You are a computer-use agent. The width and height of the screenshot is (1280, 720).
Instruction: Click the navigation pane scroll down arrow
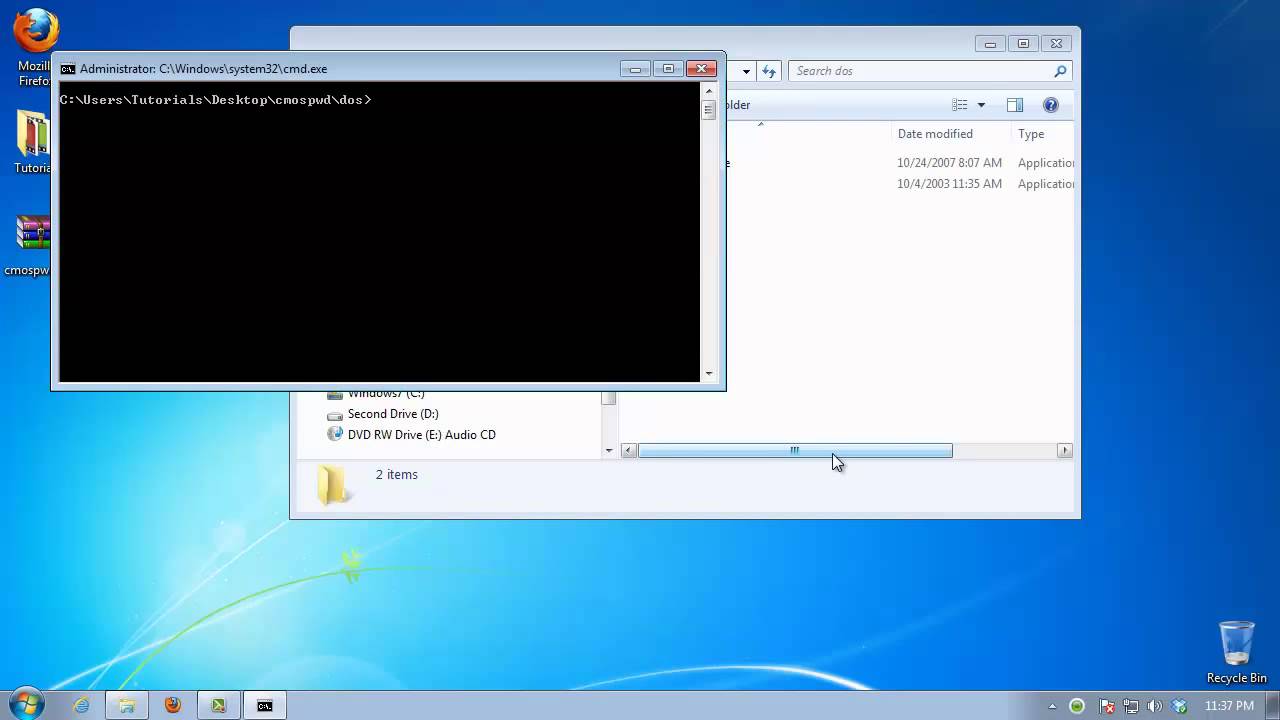(x=609, y=451)
